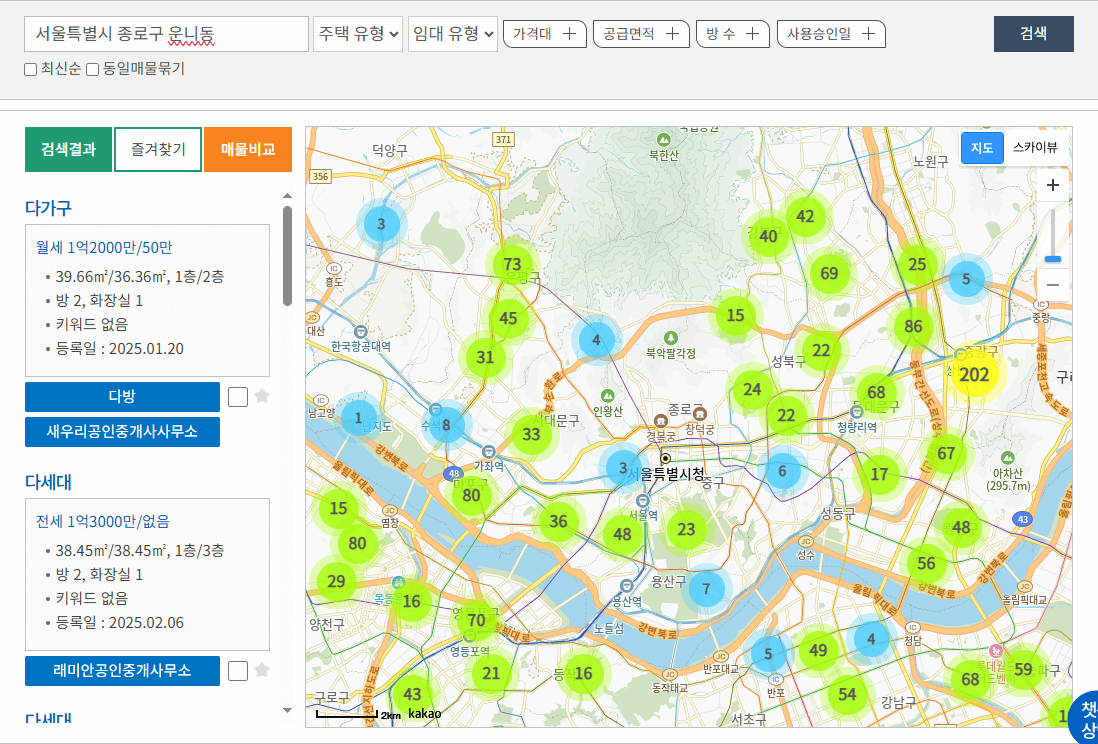Click cluster marker 40
The height and width of the screenshot is (744, 1098).
768,236
